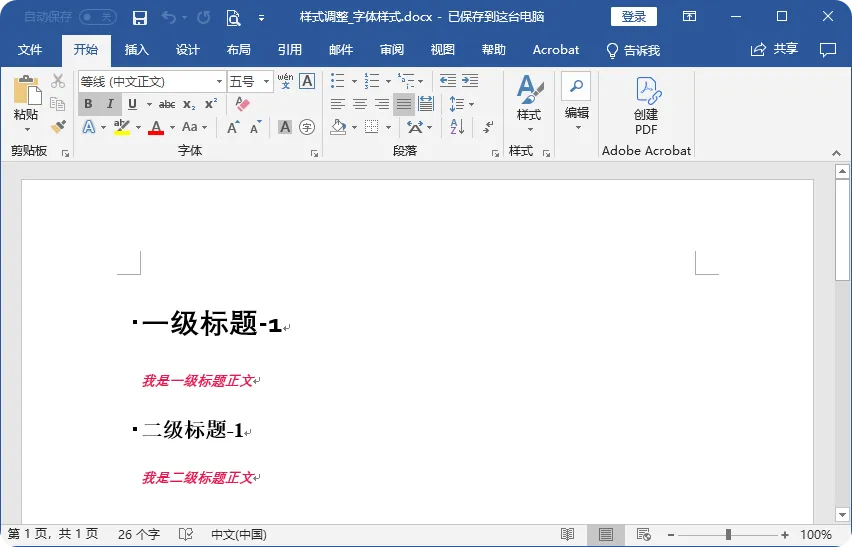852x547 pixels.
Task: Click the character border icon
Action: (x=307, y=81)
